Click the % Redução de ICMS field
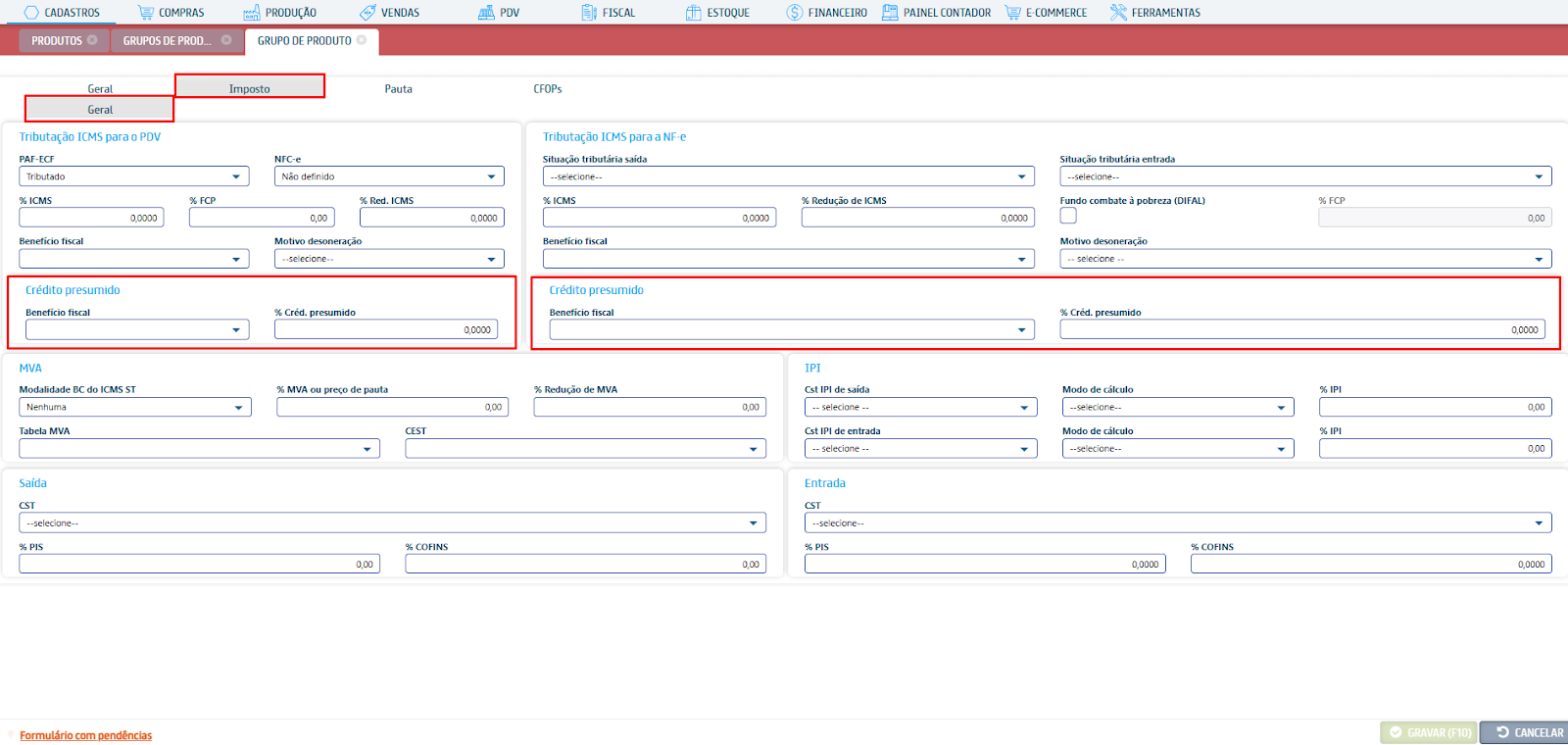The height and width of the screenshot is (745, 1568). [x=917, y=218]
